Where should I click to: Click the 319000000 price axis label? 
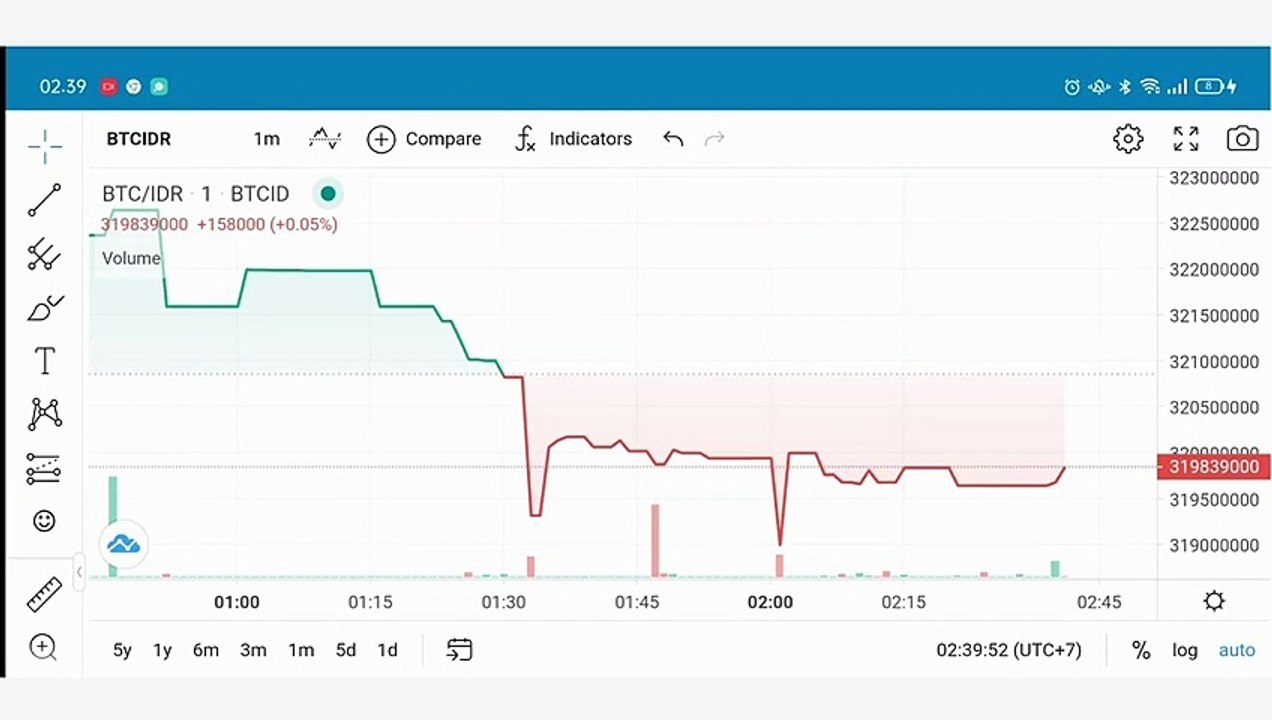tap(1214, 546)
